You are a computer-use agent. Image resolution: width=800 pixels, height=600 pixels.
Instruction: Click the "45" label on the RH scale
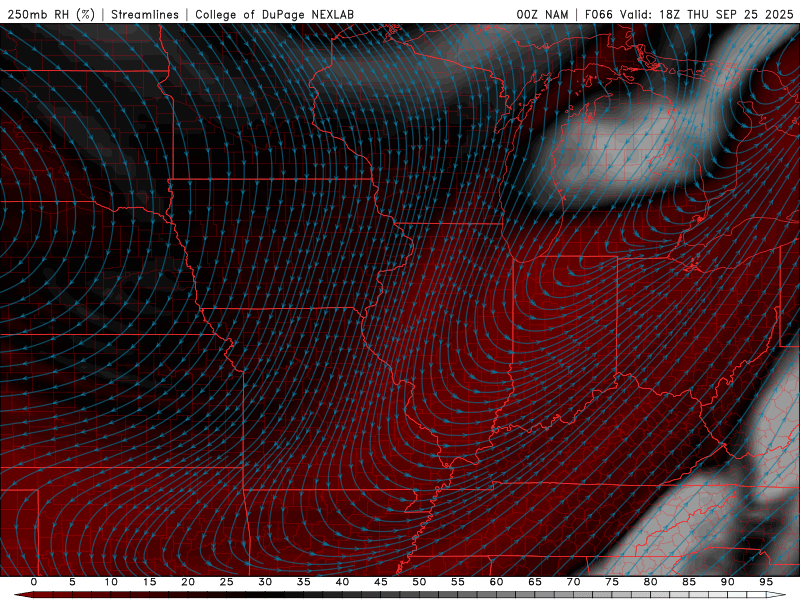pos(381,582)
